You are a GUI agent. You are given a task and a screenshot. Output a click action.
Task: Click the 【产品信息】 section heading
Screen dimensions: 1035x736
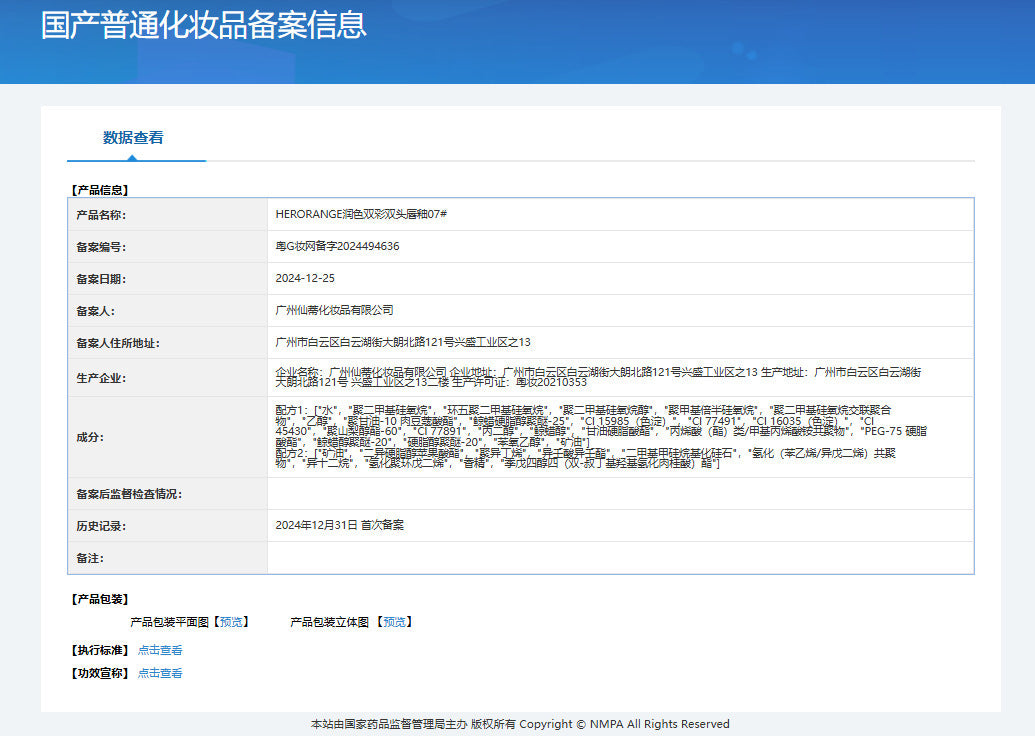100,189
